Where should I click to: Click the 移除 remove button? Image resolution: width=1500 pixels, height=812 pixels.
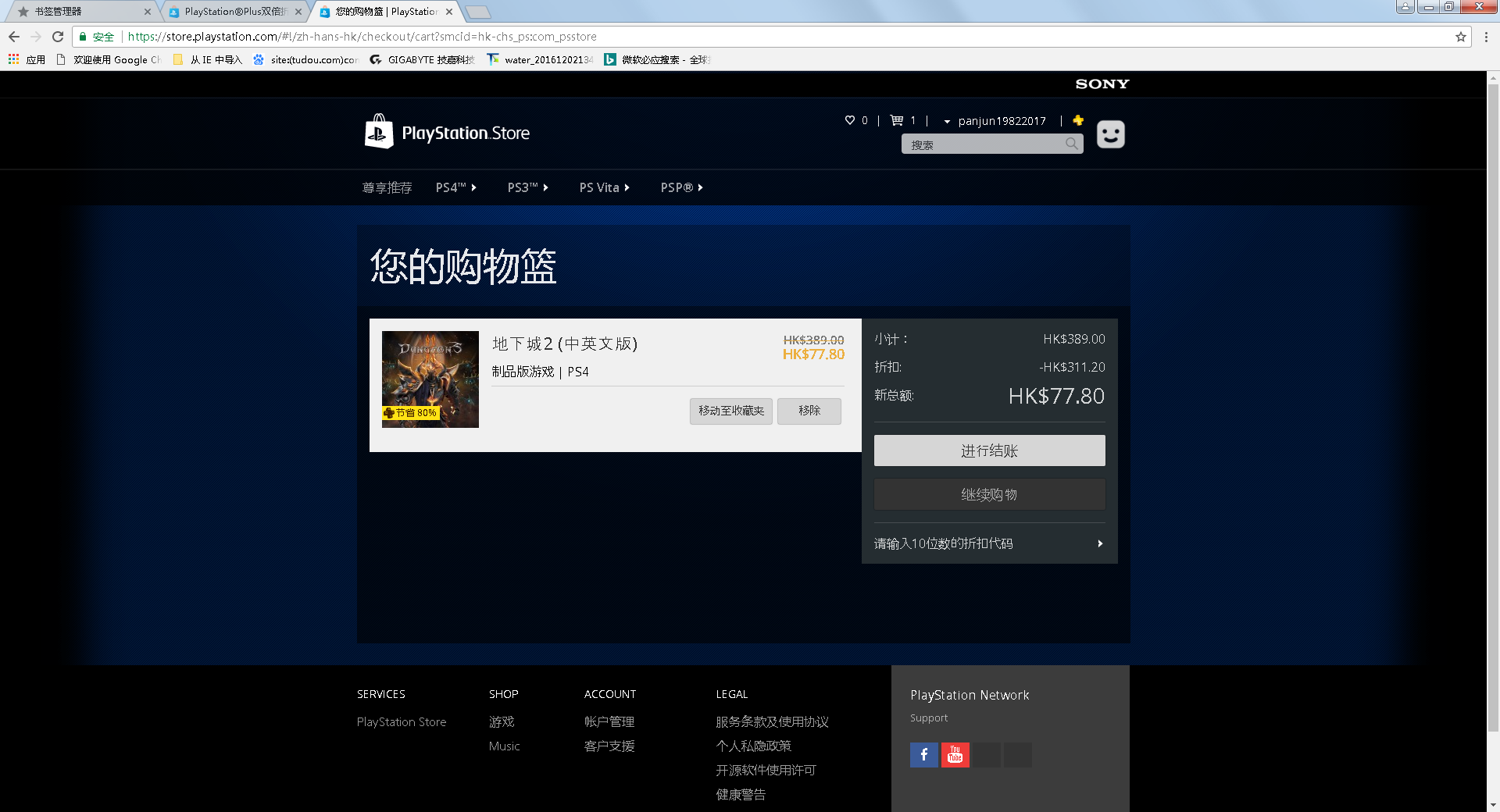(x=809, y=411)
